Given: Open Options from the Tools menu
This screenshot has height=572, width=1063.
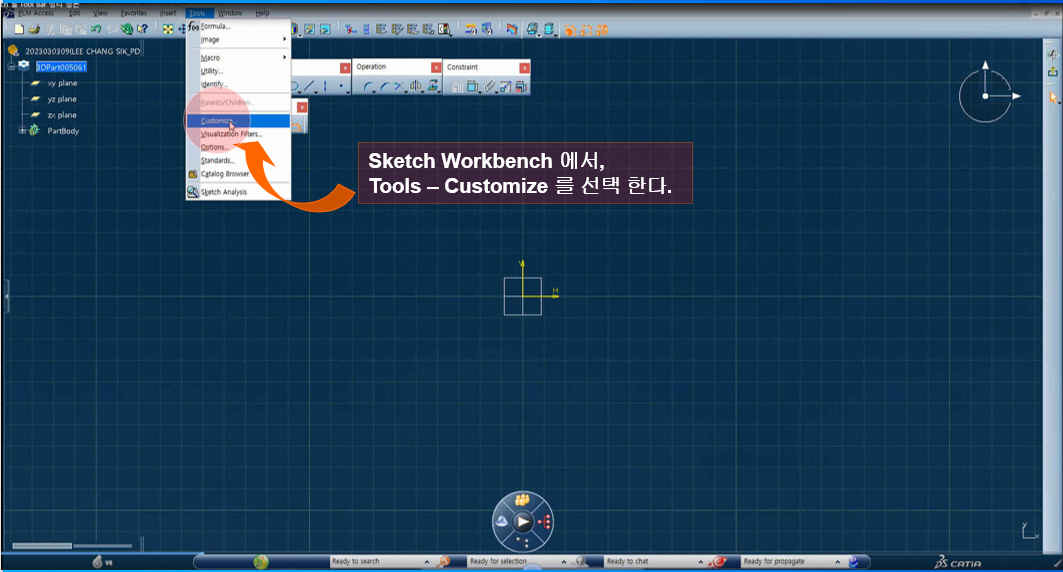Looking at the screenshot, I should (x=238, y=147).
